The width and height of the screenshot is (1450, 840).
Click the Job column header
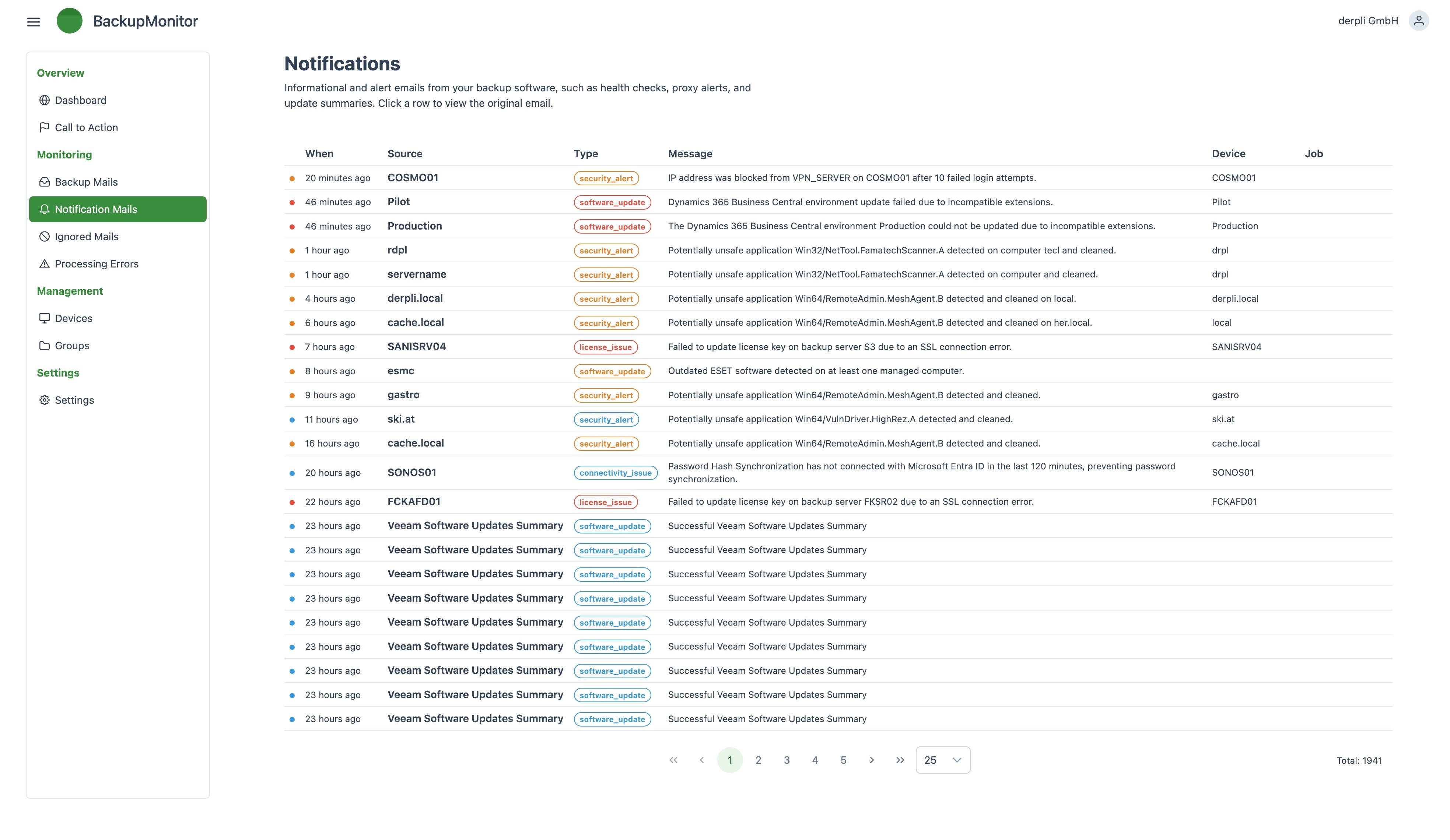coord(1314,154)
